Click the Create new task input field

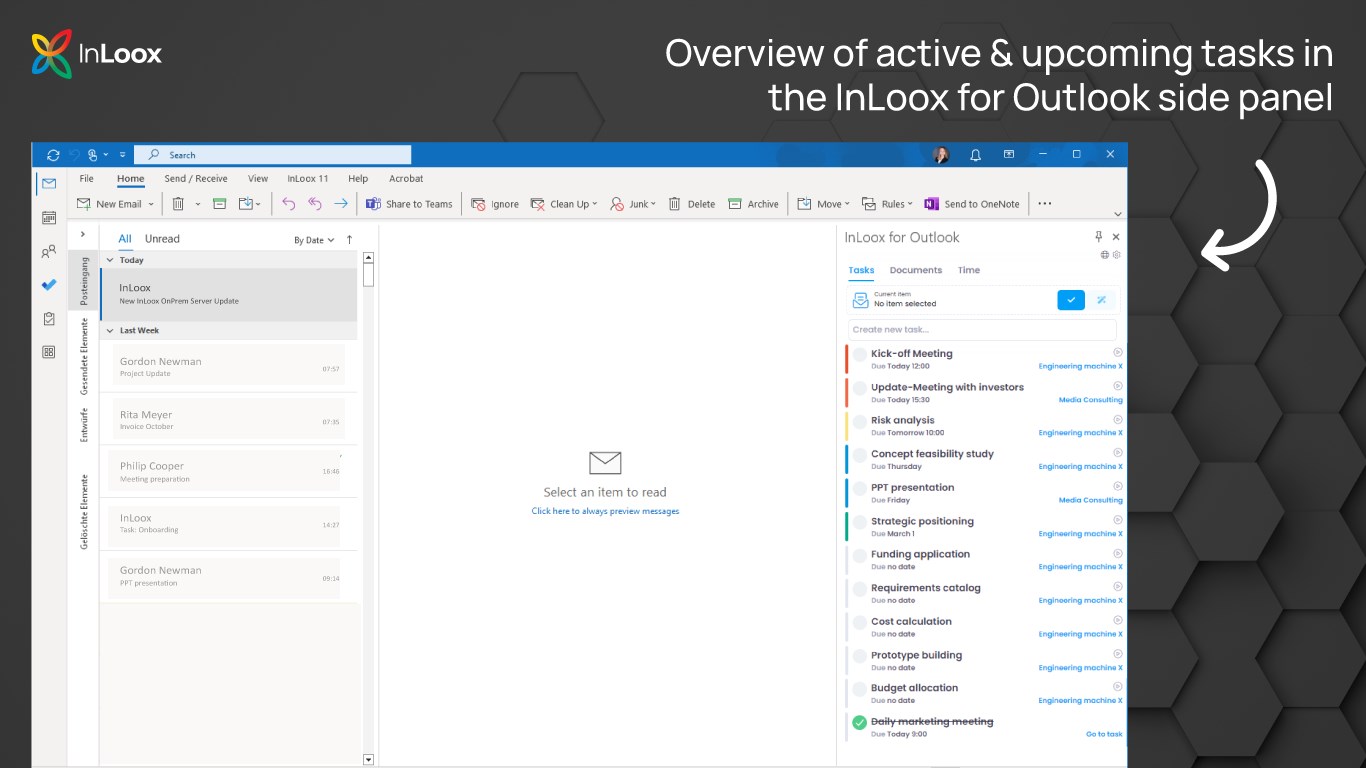[982, 330]
